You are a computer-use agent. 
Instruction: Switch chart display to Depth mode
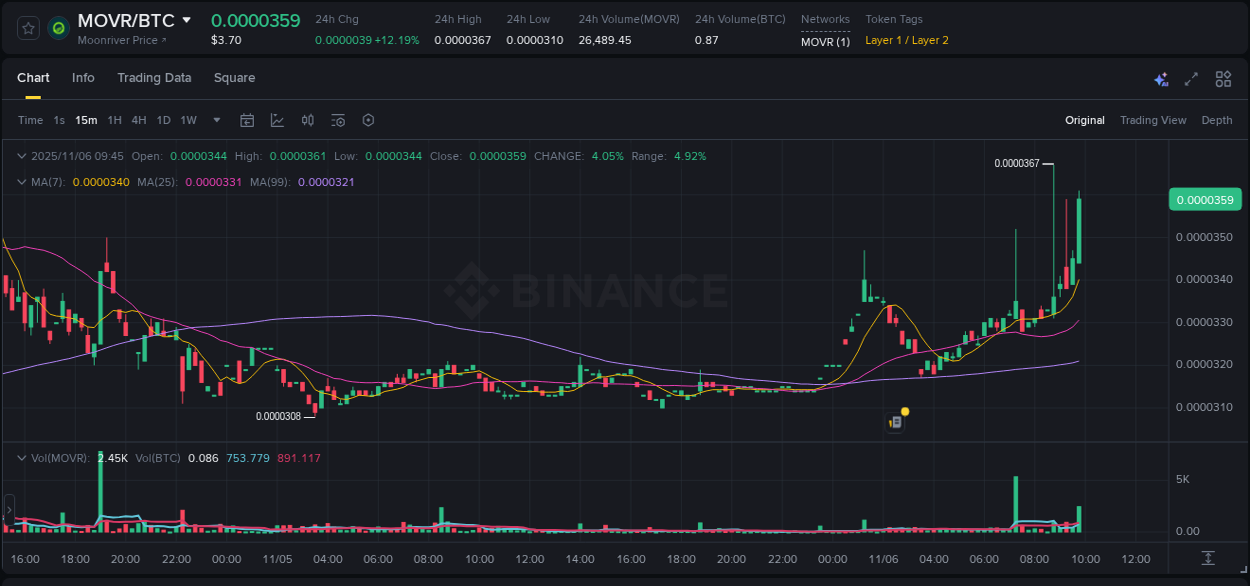(x=1217, y=120)
